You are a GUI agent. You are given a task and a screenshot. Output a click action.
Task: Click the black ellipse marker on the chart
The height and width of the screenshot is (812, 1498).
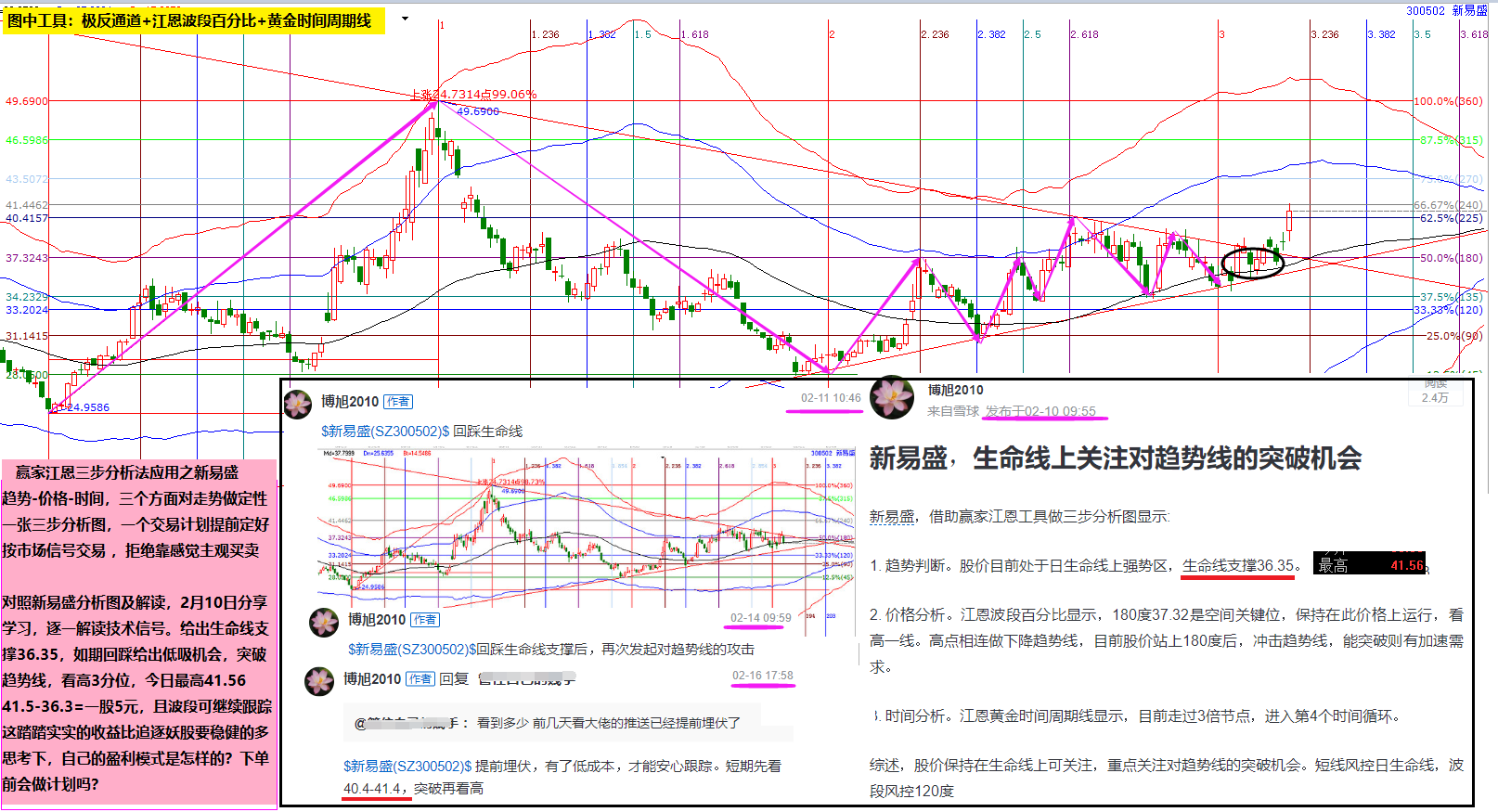tap(1252, 262)
